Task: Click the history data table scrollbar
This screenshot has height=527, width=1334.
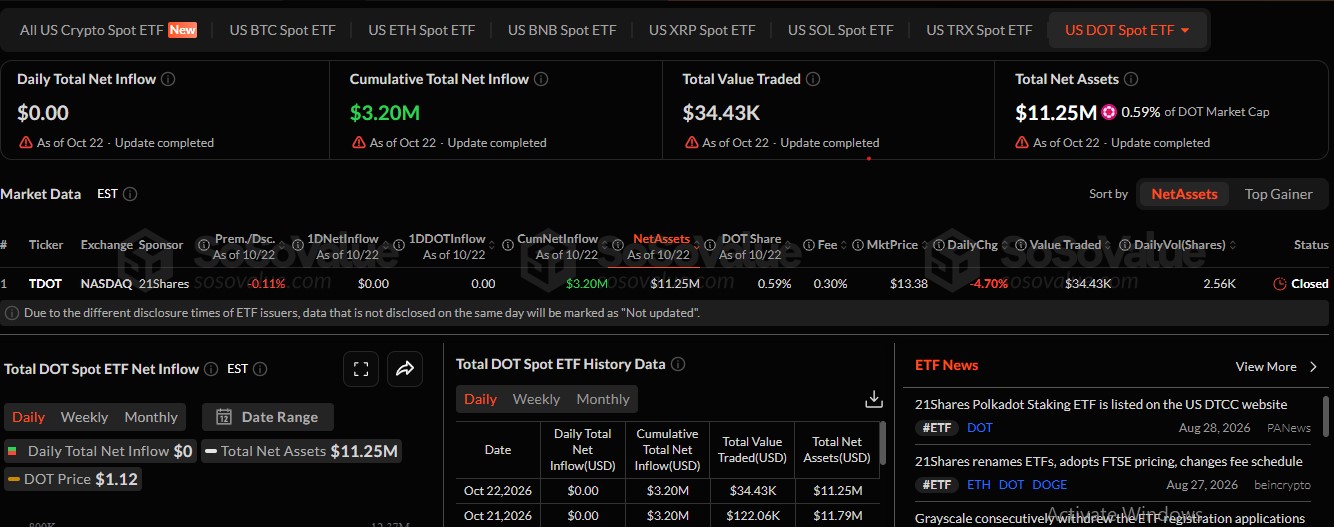Action: coord(883,445)
